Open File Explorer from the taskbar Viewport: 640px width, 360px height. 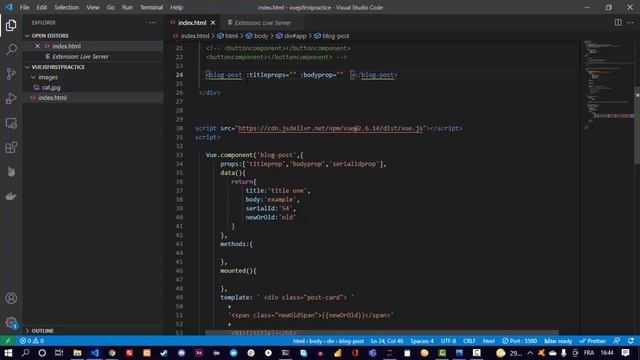point(77,353)
